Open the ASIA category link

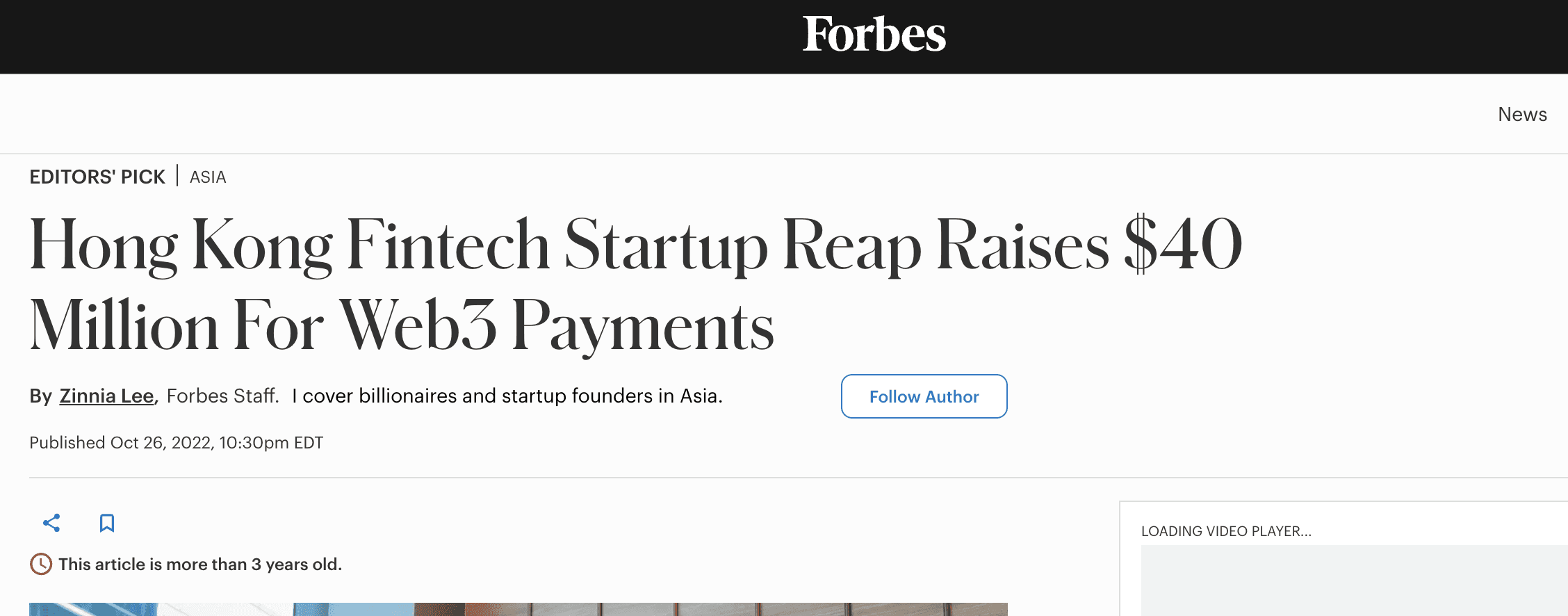(208, 177)
